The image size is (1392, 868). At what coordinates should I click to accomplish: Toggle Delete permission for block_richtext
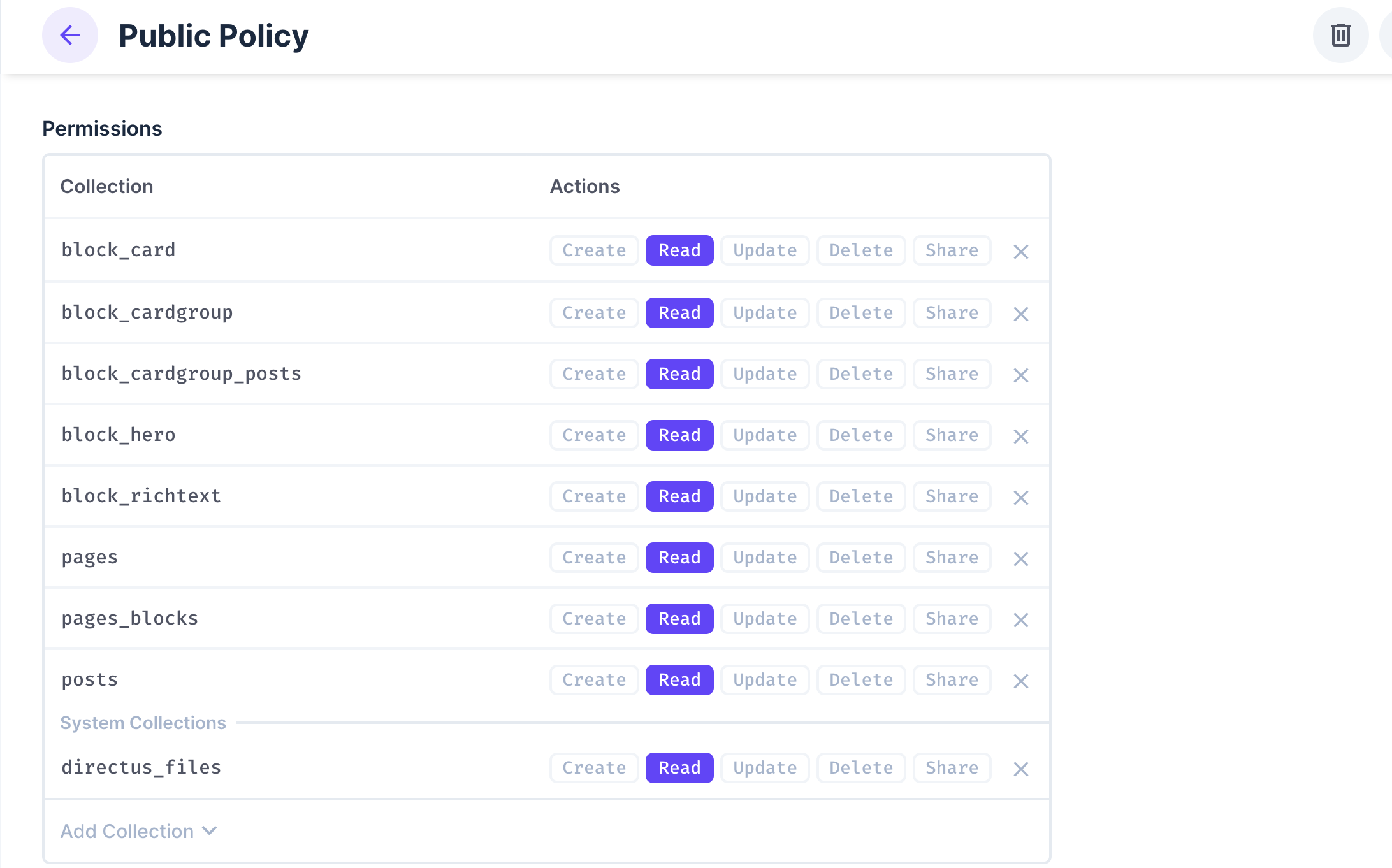860,496
